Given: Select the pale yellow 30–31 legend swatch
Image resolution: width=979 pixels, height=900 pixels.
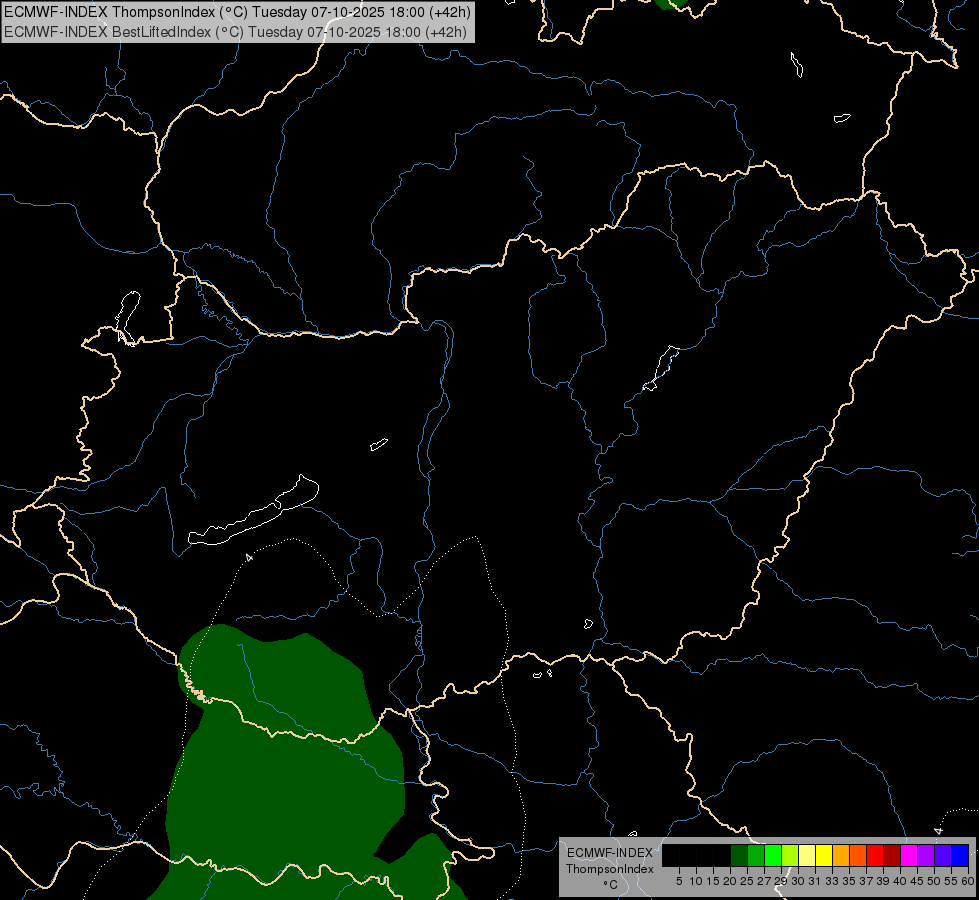Looking at the screenshot, I should pos(807,855).
